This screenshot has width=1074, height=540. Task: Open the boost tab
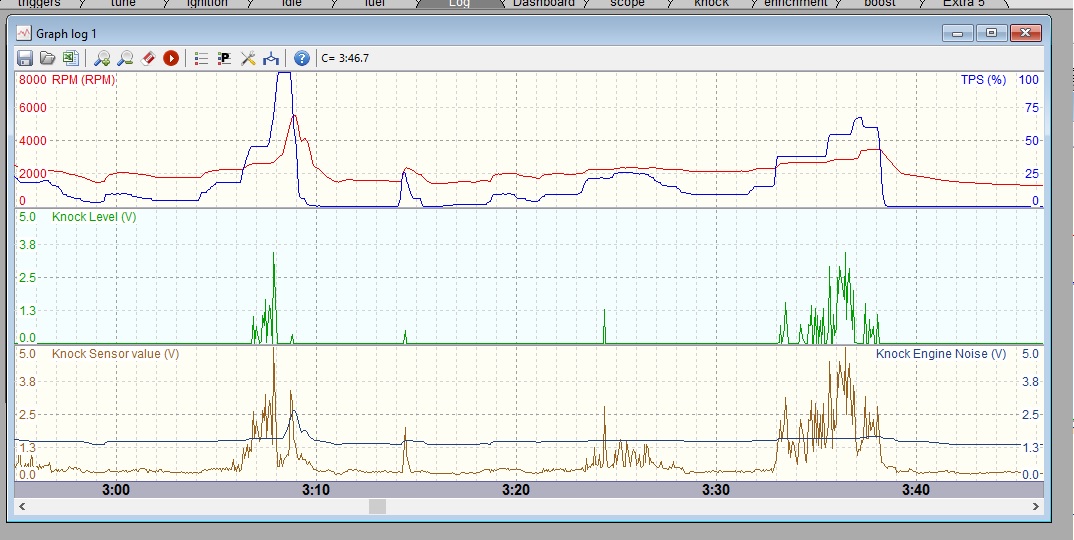tap(880, 4)
